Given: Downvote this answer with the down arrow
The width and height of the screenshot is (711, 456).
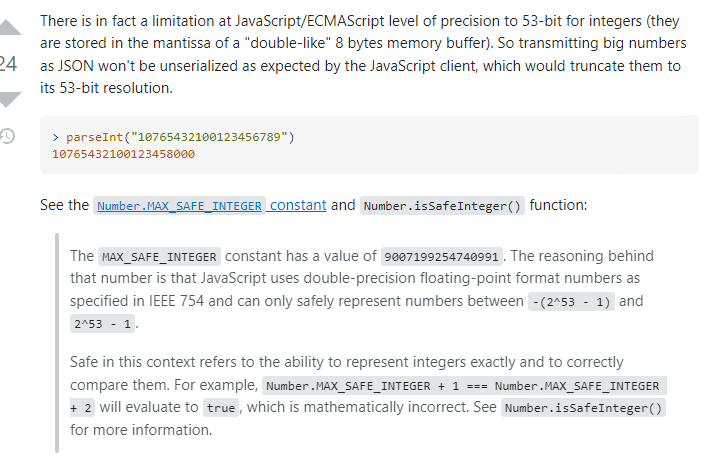Looking at the screenshot, I should (x=8, y=98).
